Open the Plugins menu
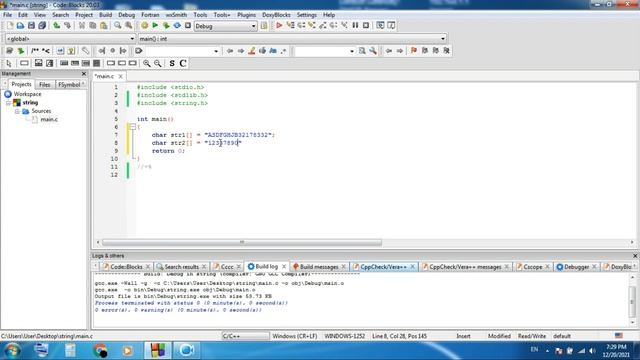Viewport: 640px width, 360px height. (246, 15)
